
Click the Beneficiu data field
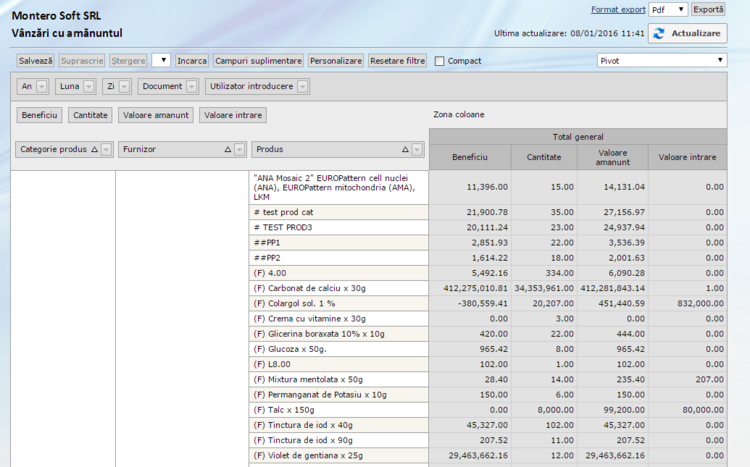[40, 115]
